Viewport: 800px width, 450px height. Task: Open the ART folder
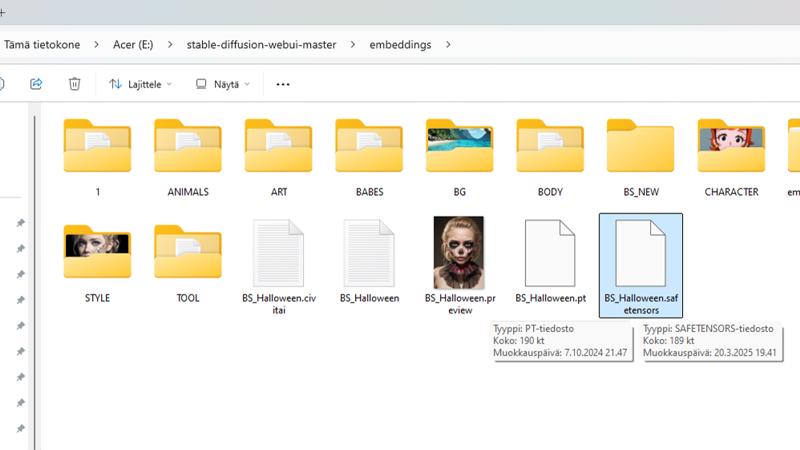279,146
